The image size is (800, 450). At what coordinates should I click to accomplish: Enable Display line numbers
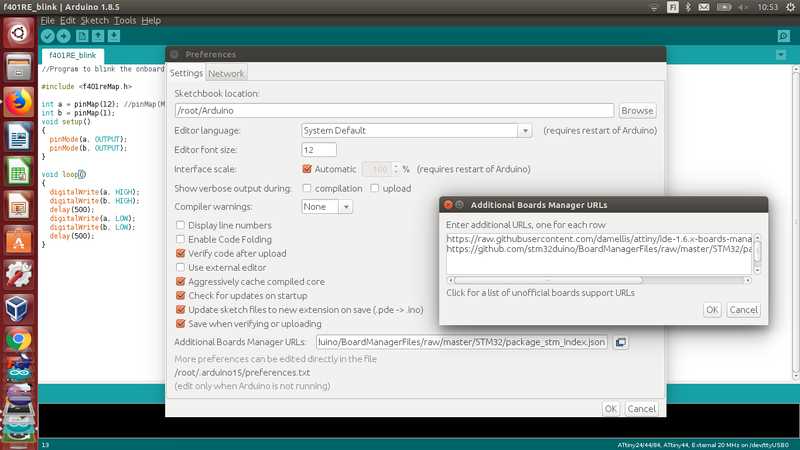[x=180, y=225]
